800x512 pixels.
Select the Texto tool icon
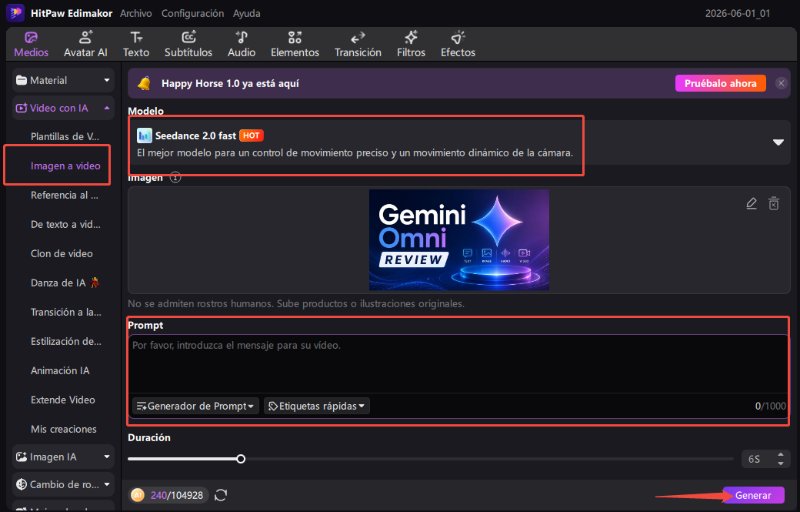tap(136, 38)
